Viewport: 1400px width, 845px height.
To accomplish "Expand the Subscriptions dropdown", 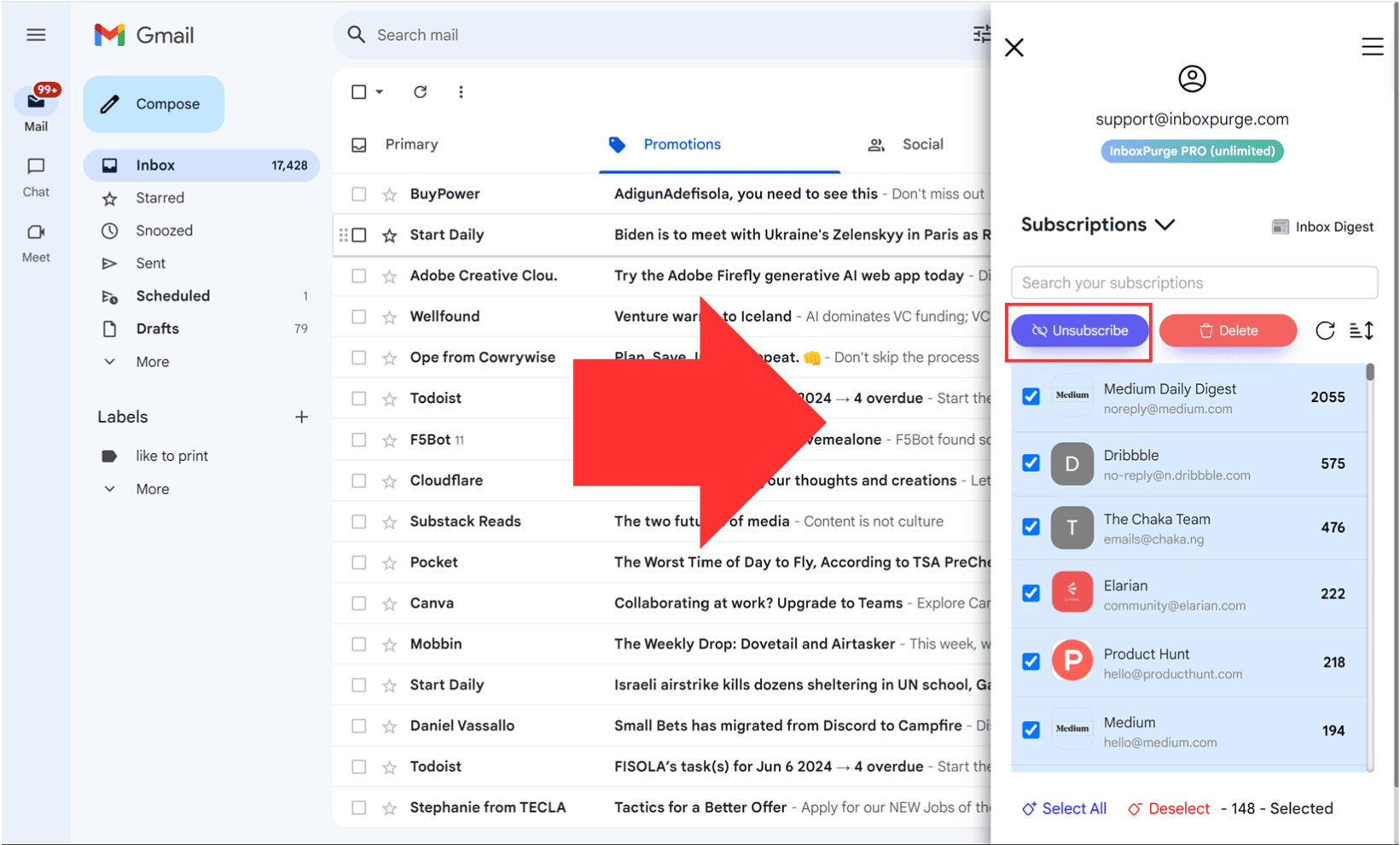I will point(1165,224).
